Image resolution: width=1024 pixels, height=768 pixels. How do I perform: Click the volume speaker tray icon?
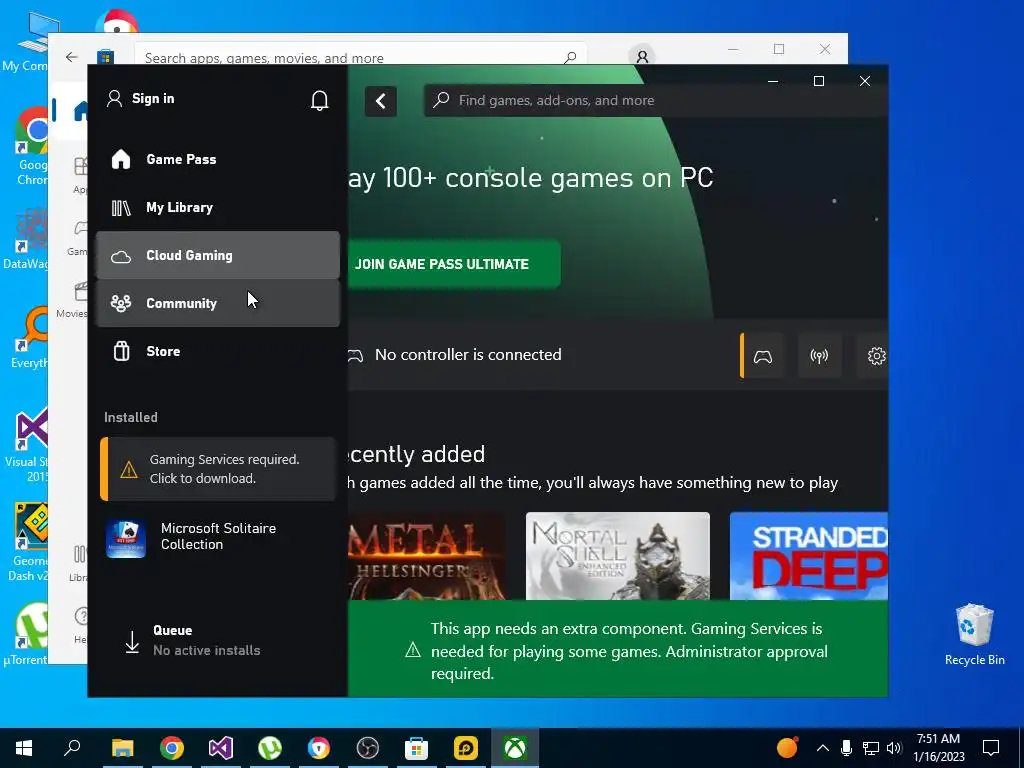pos(894,748)
